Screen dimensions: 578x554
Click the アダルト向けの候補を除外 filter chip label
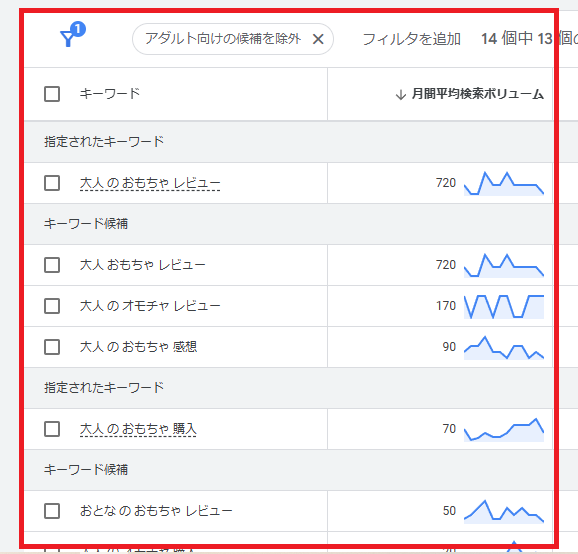(223, 39)
